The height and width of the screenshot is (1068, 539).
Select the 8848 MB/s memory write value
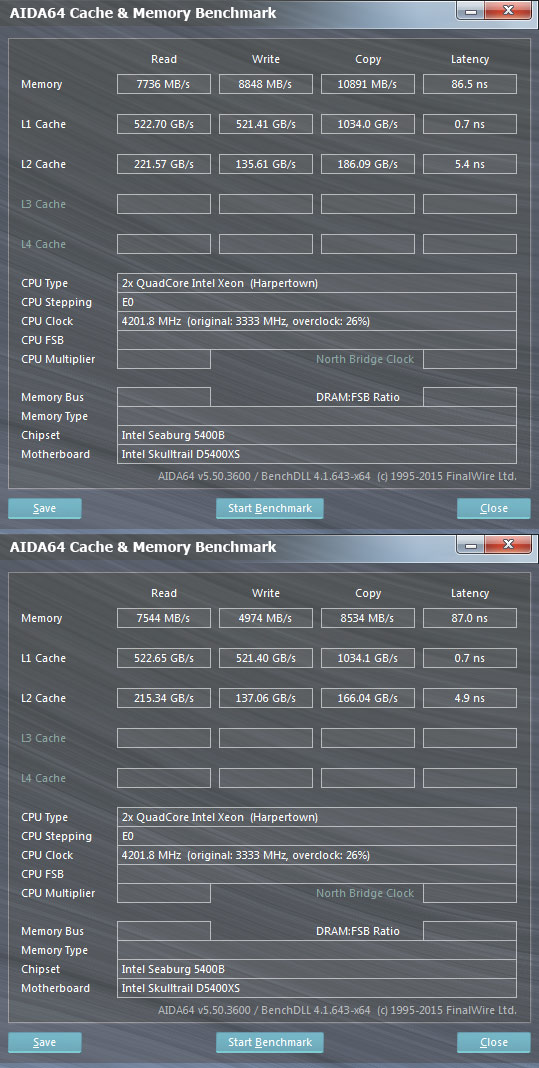[266, 84]
